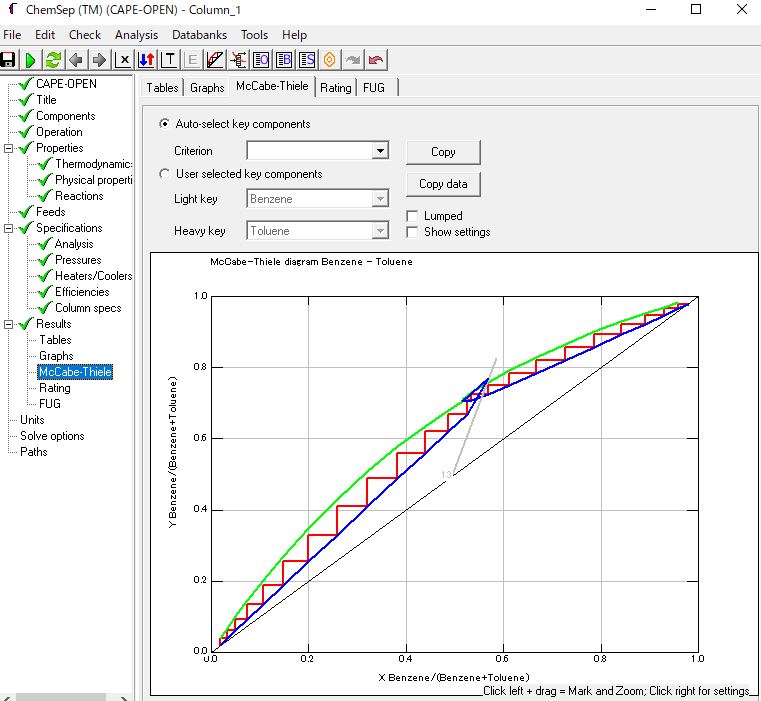Go to previous panel with left arrow icon

point(76,60)
